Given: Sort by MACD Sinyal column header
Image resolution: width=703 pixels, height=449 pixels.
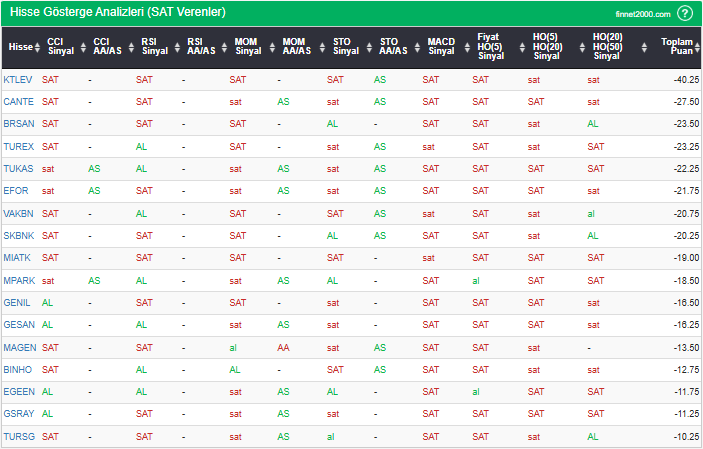Looking at the screenshot, I should tap(438, 46).
